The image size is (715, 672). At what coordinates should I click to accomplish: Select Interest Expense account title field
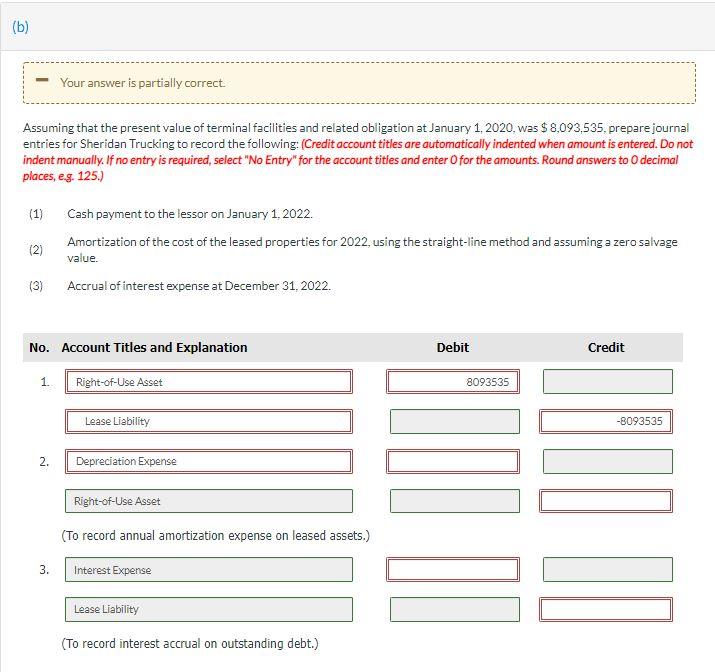pos(209,569)
